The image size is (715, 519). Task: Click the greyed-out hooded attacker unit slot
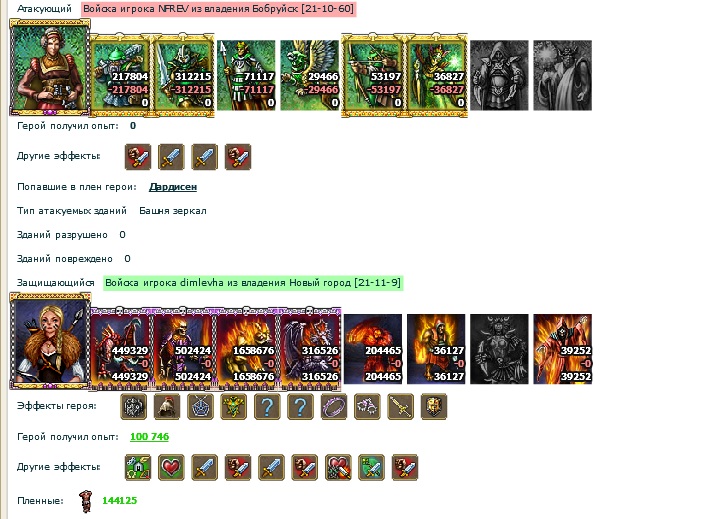499,75
